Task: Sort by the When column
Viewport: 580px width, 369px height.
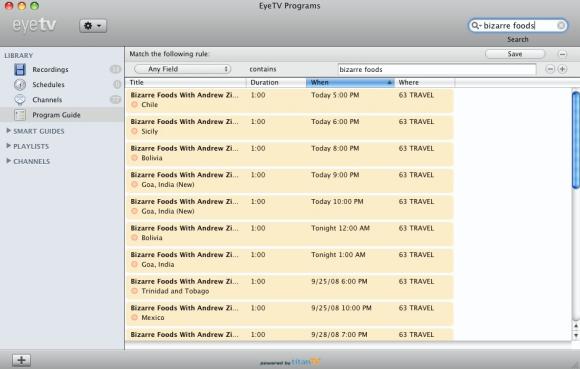Action: [x=350, y=82]
